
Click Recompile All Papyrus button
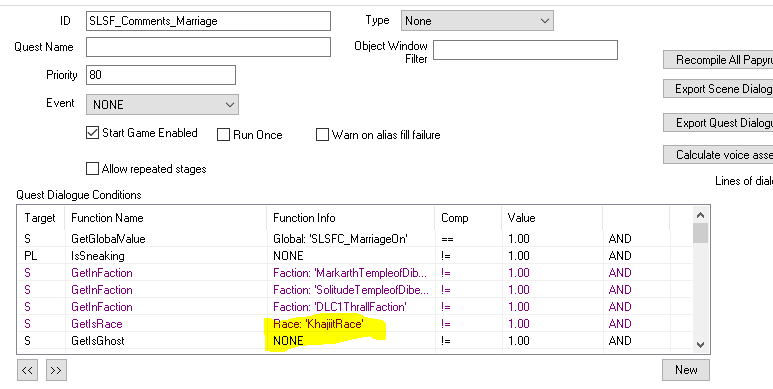pyautogui.click(x=718, y=60)
